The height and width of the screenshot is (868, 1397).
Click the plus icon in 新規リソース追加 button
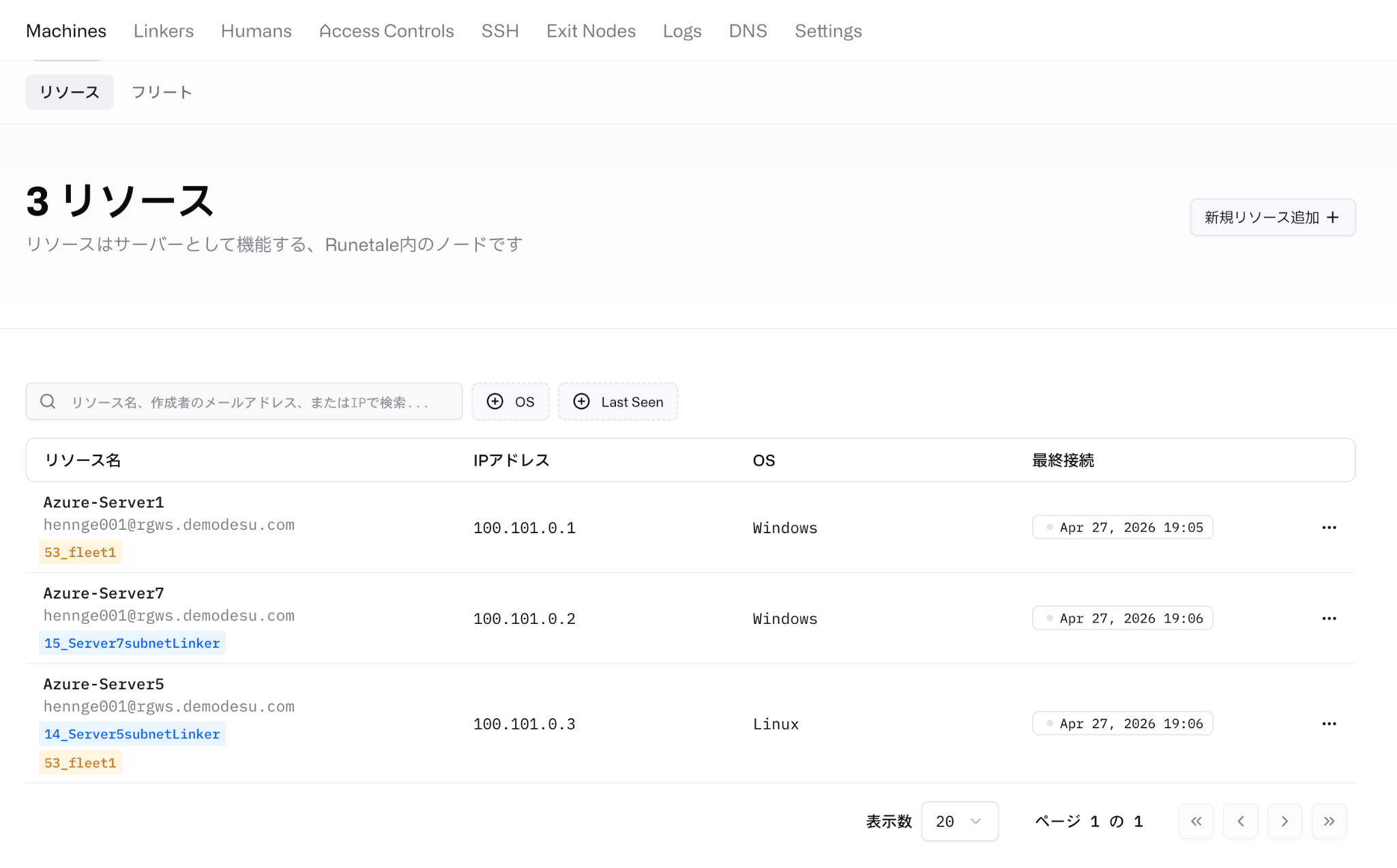pyautogui.click(x=1333, y=218)
